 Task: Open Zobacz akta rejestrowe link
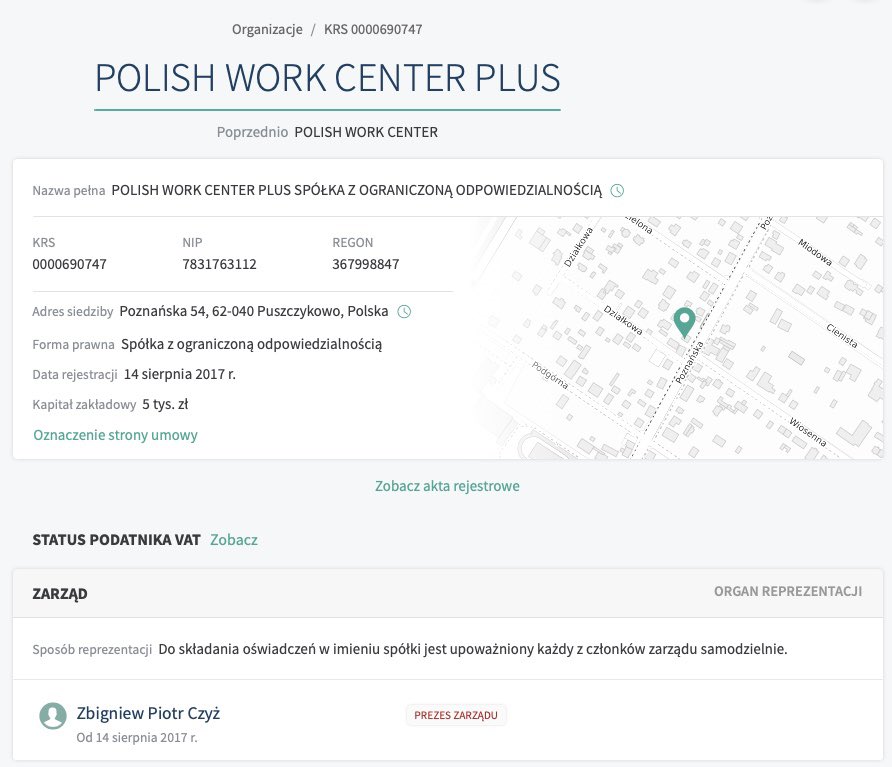click(x=447, y=486)
